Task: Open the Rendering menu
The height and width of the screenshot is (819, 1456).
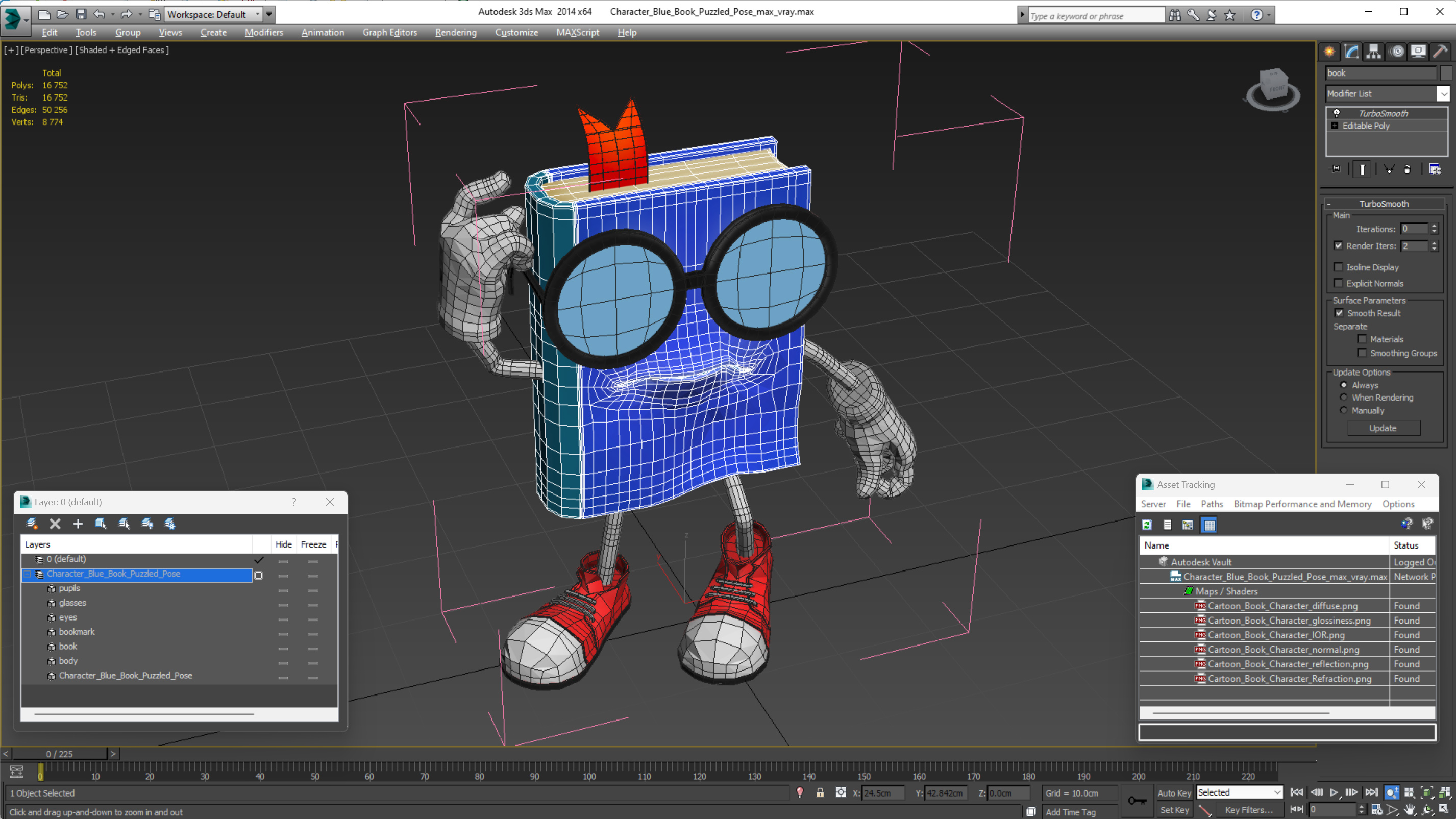Action: 456,32
